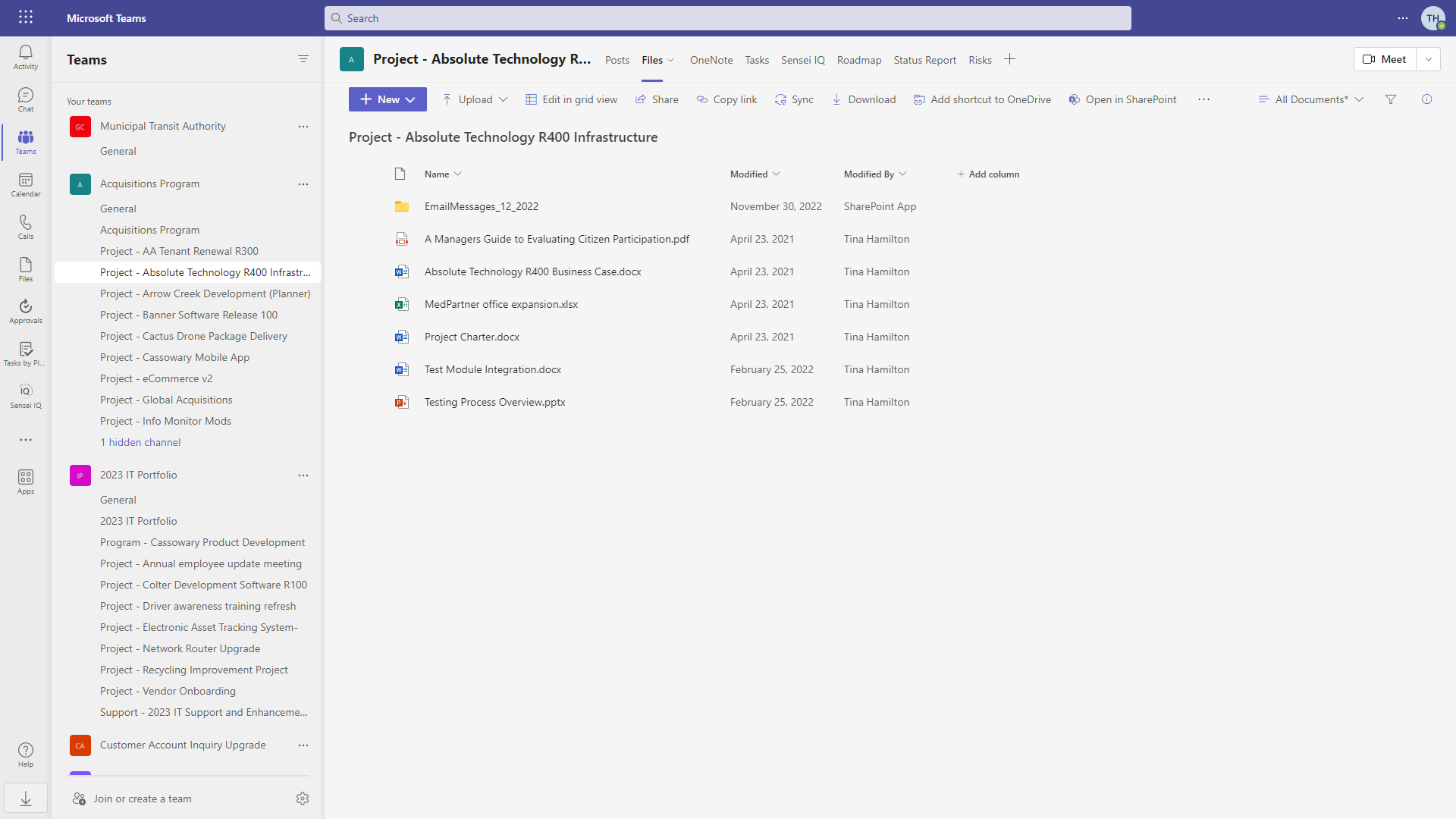Open the All Documents view dropdown

click(x=1311, y=99)
